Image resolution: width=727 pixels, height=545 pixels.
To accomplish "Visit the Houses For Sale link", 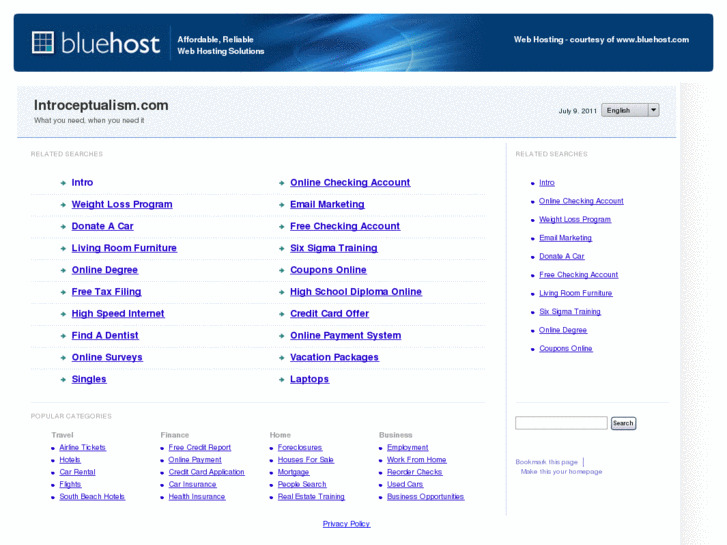I will point(306,460).
